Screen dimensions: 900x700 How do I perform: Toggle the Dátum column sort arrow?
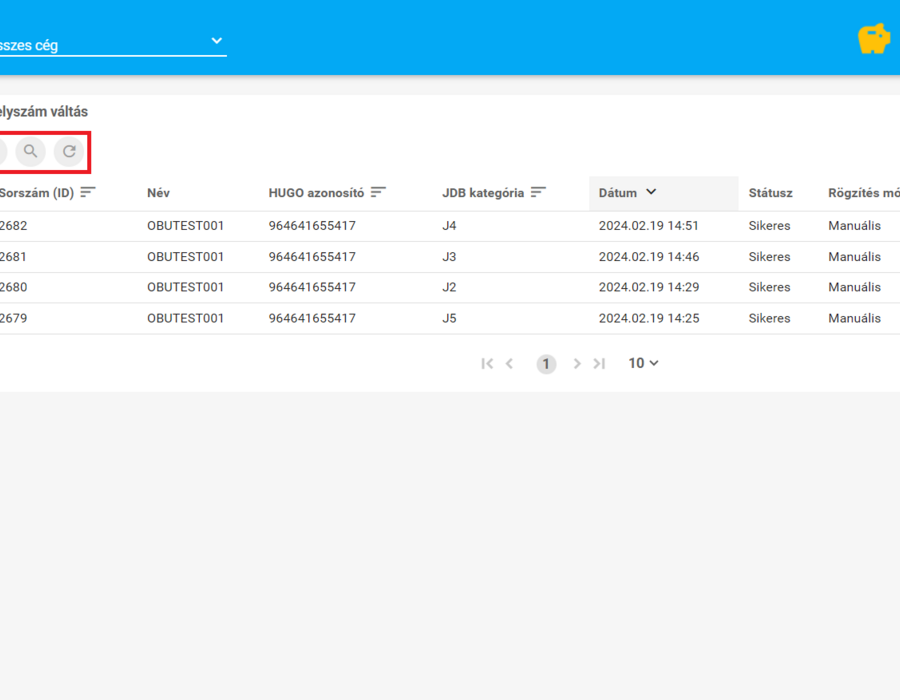(651, 192)
